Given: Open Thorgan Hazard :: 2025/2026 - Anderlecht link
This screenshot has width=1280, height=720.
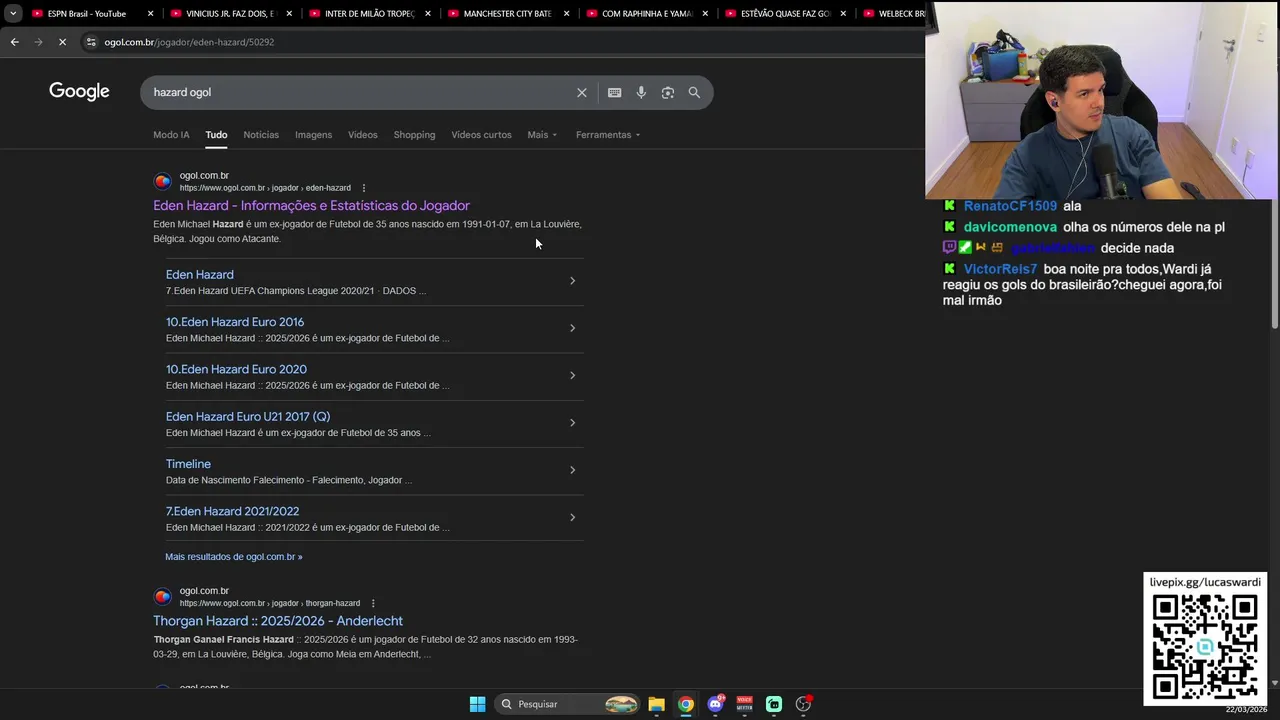Looking at the screenshot, I should point(278,621).
